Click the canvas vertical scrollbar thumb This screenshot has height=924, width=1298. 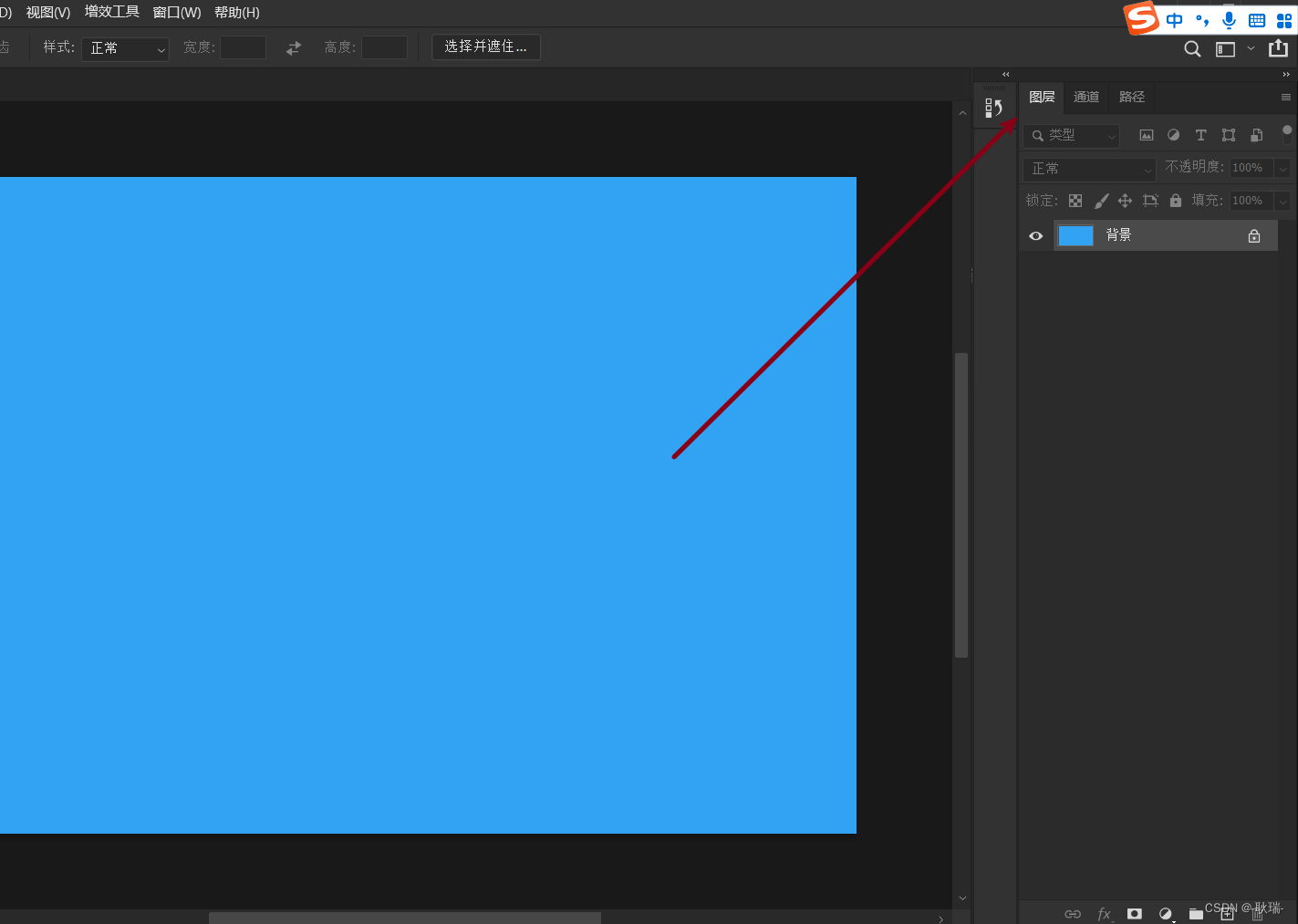click(x=961, y=505)
